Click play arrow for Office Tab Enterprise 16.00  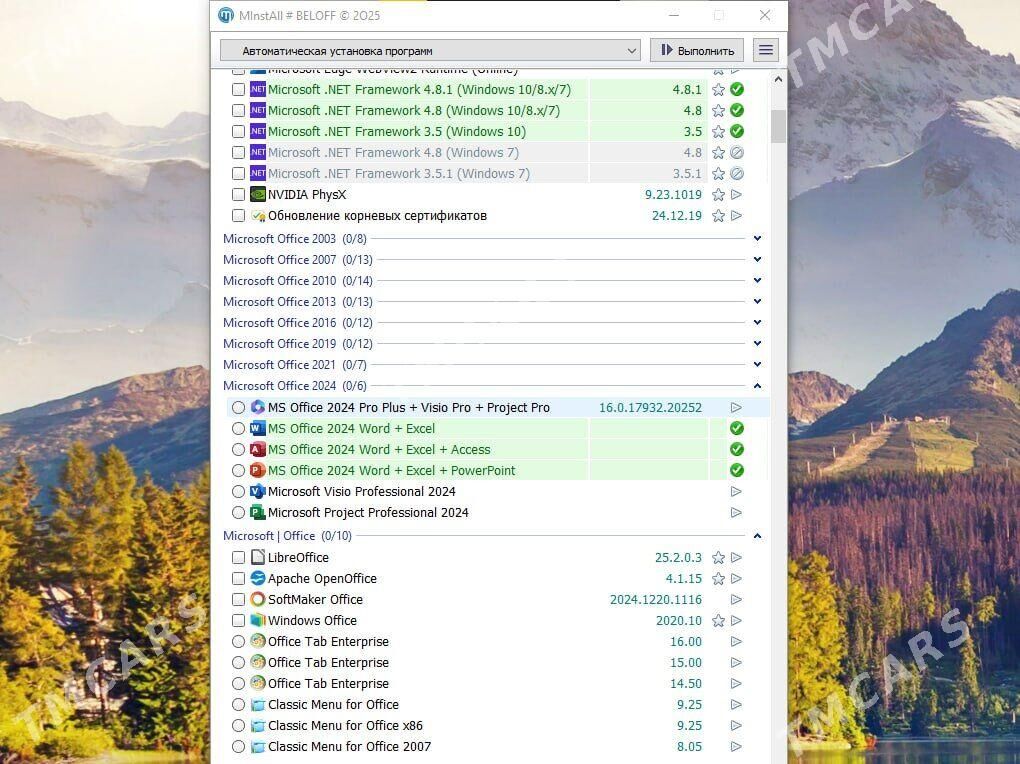tap(736, 642)
